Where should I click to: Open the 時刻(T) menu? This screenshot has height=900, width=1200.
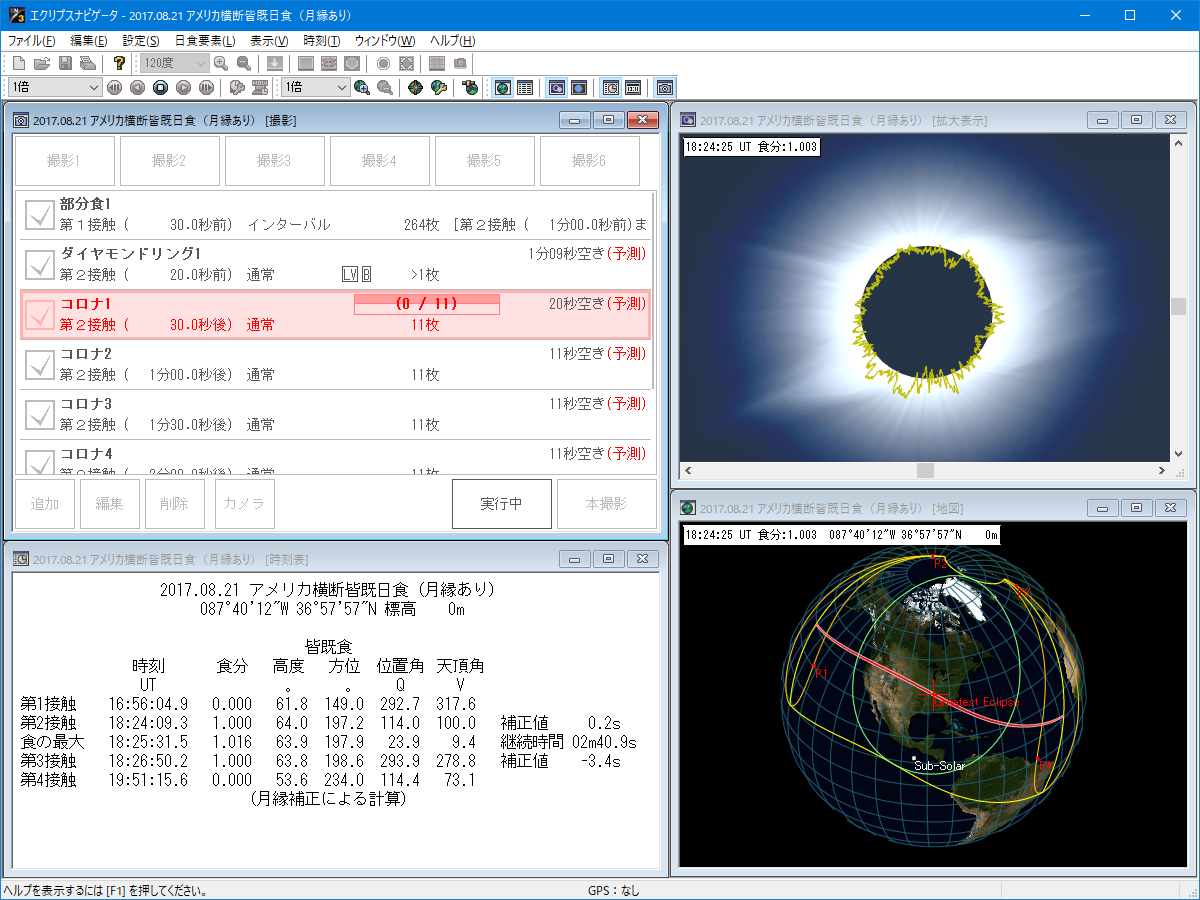(x=321, y=41)
